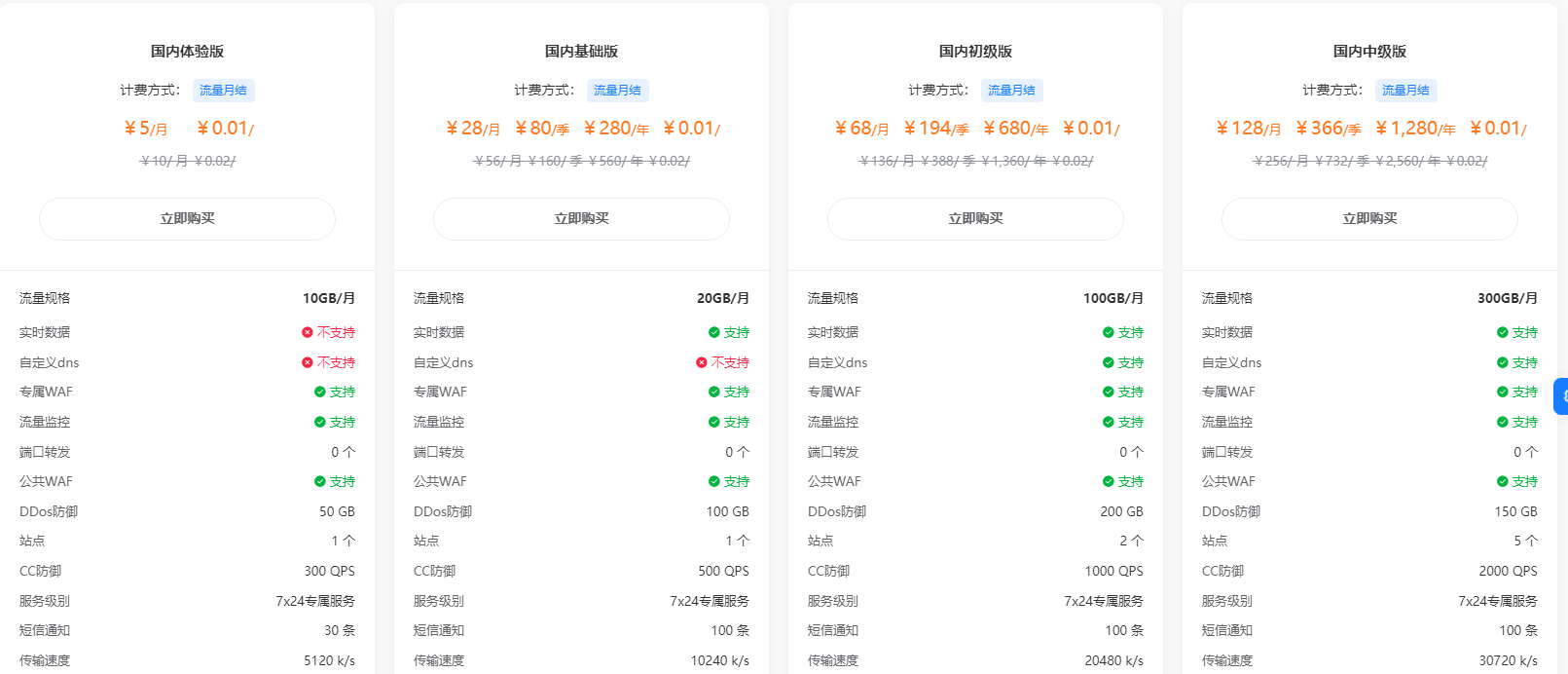Buy the 国内初级版 plan via 立即购买
The image size is (1568, 674).
975,219
